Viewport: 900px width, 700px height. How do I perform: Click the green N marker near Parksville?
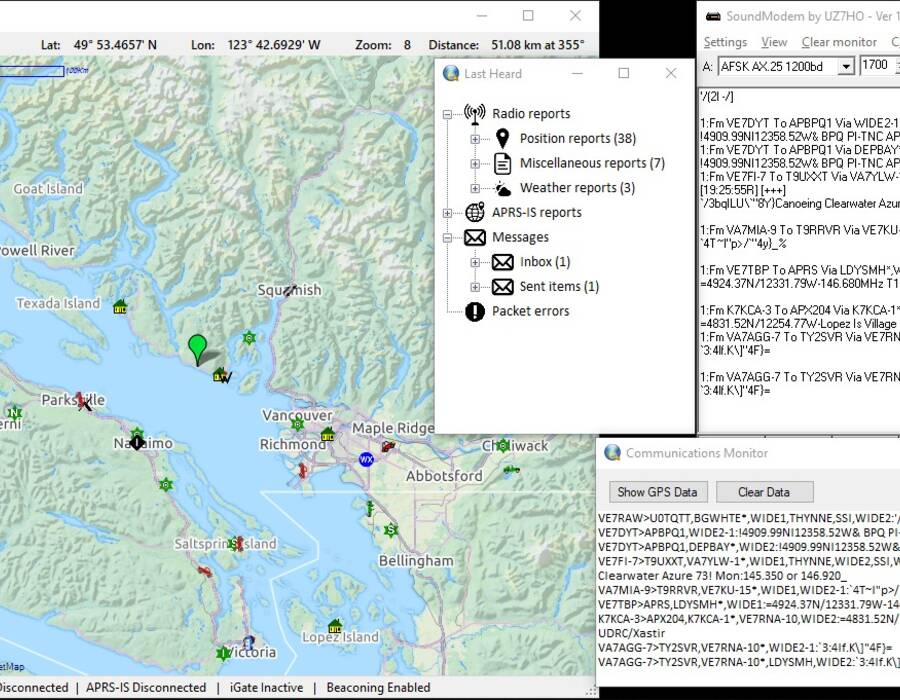tap(14, 412)
